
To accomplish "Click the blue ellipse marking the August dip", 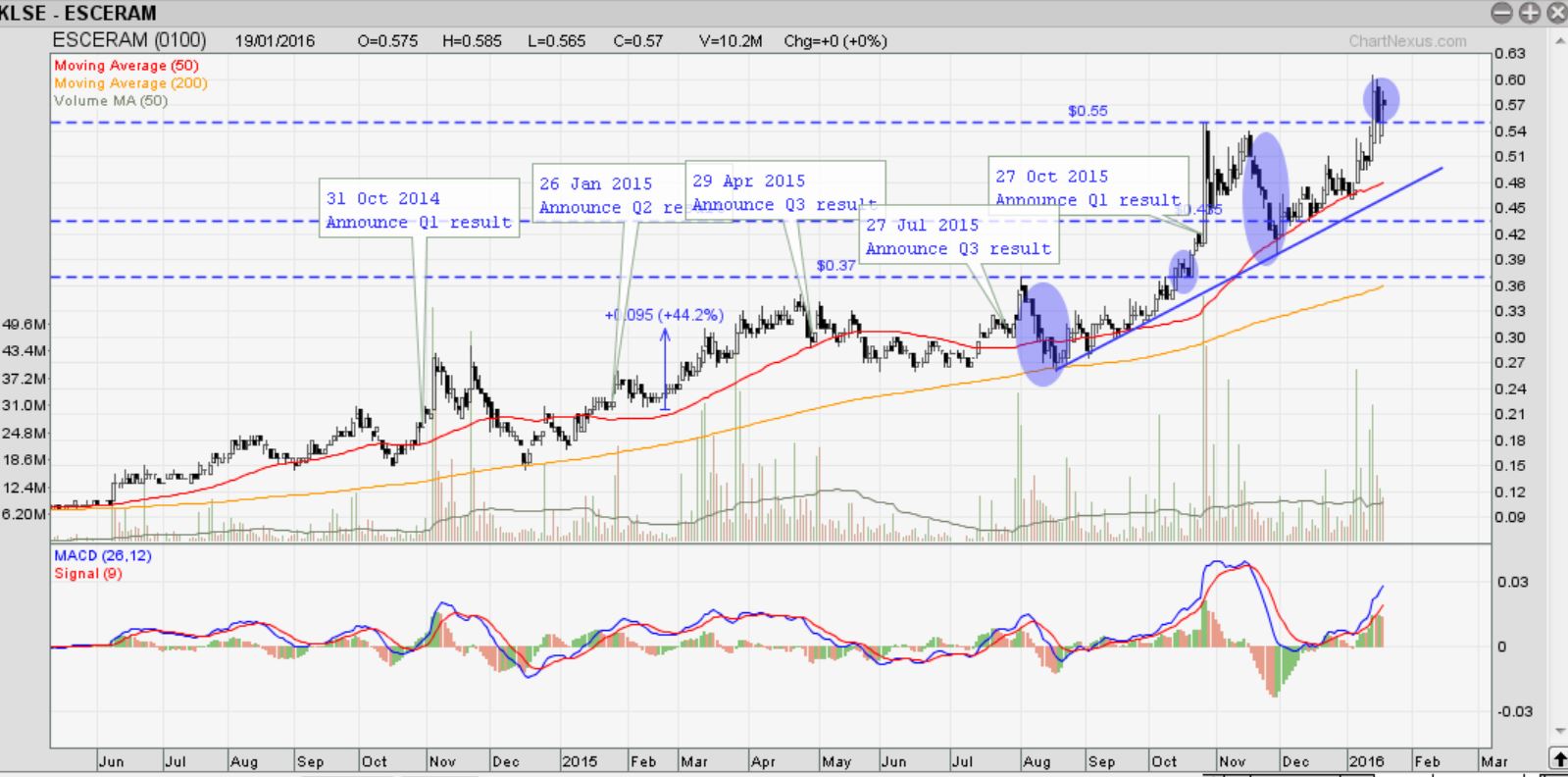I will click(1042, 334).
